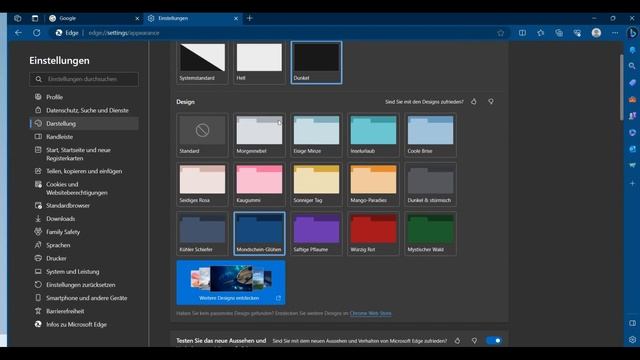
Task: Open sidebar tools briefcase icon
Action: point(632,99)
